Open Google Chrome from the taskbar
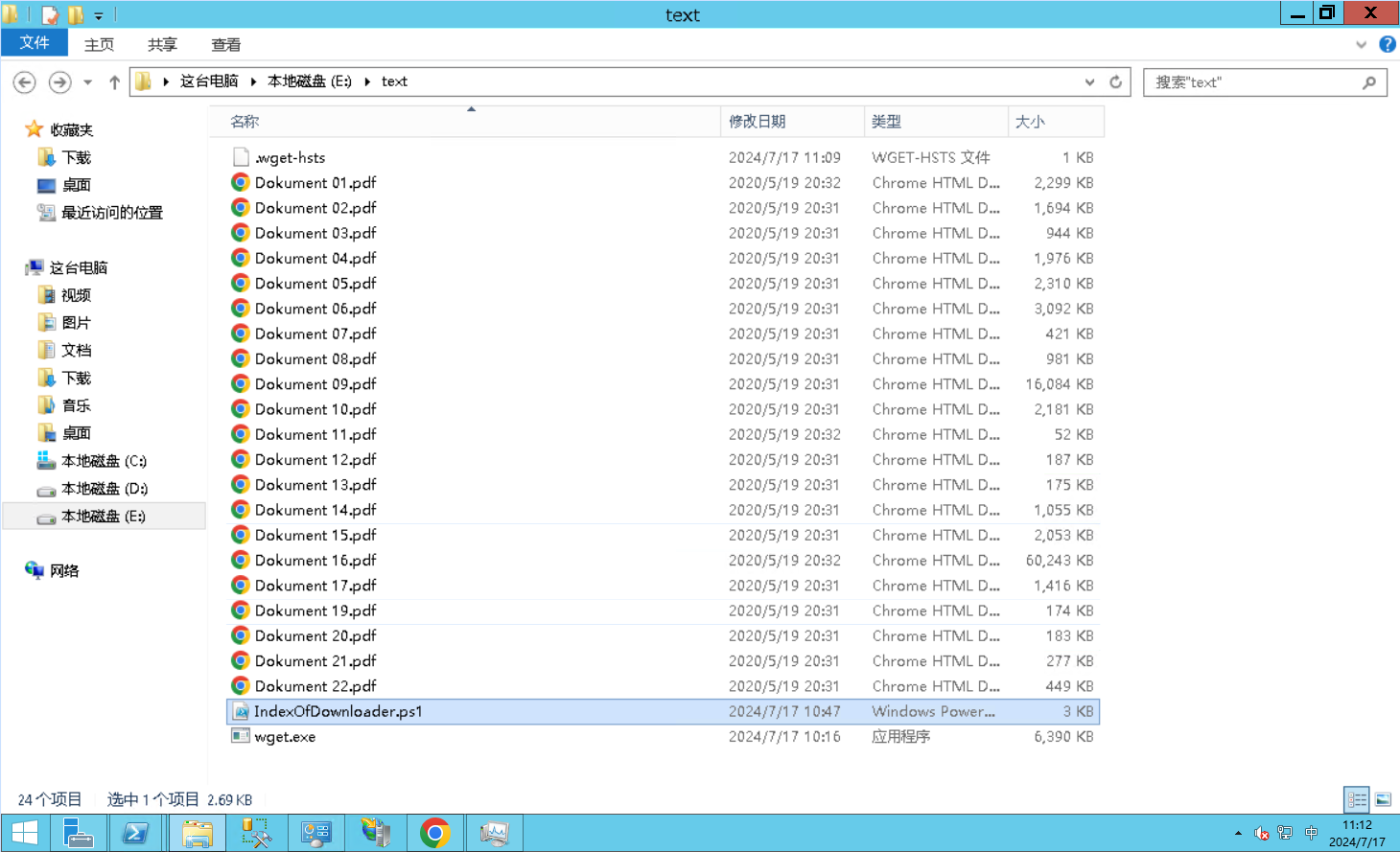 tap(434, 833)
